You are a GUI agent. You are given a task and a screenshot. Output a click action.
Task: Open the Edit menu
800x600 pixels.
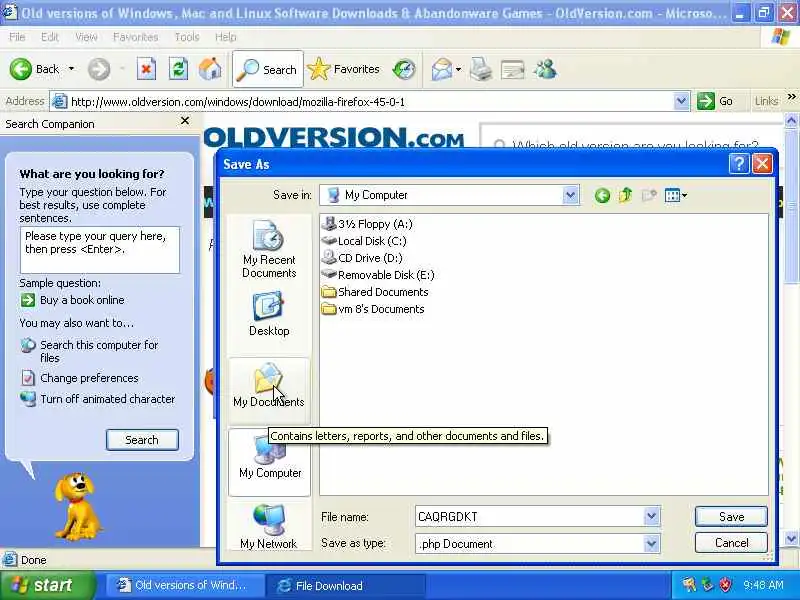click(x=49, y=37)
